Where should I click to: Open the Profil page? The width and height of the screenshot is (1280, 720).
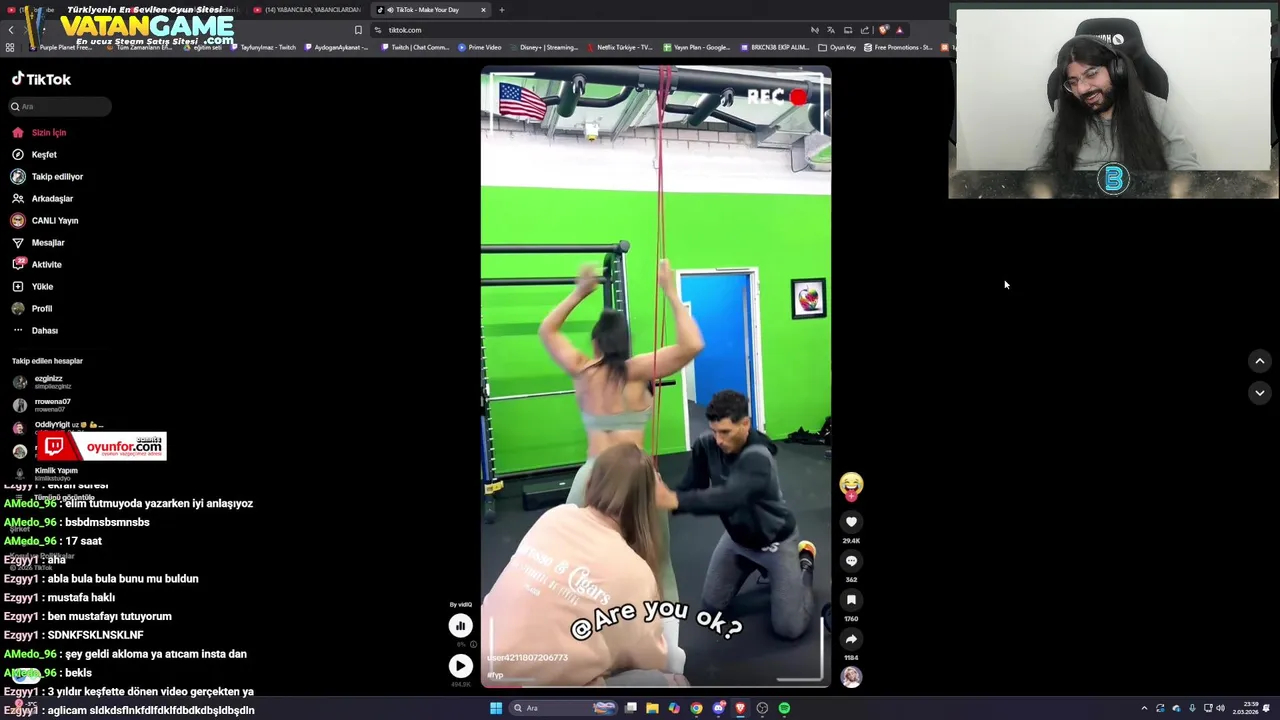pyautogui.click(x=32, y=308)
